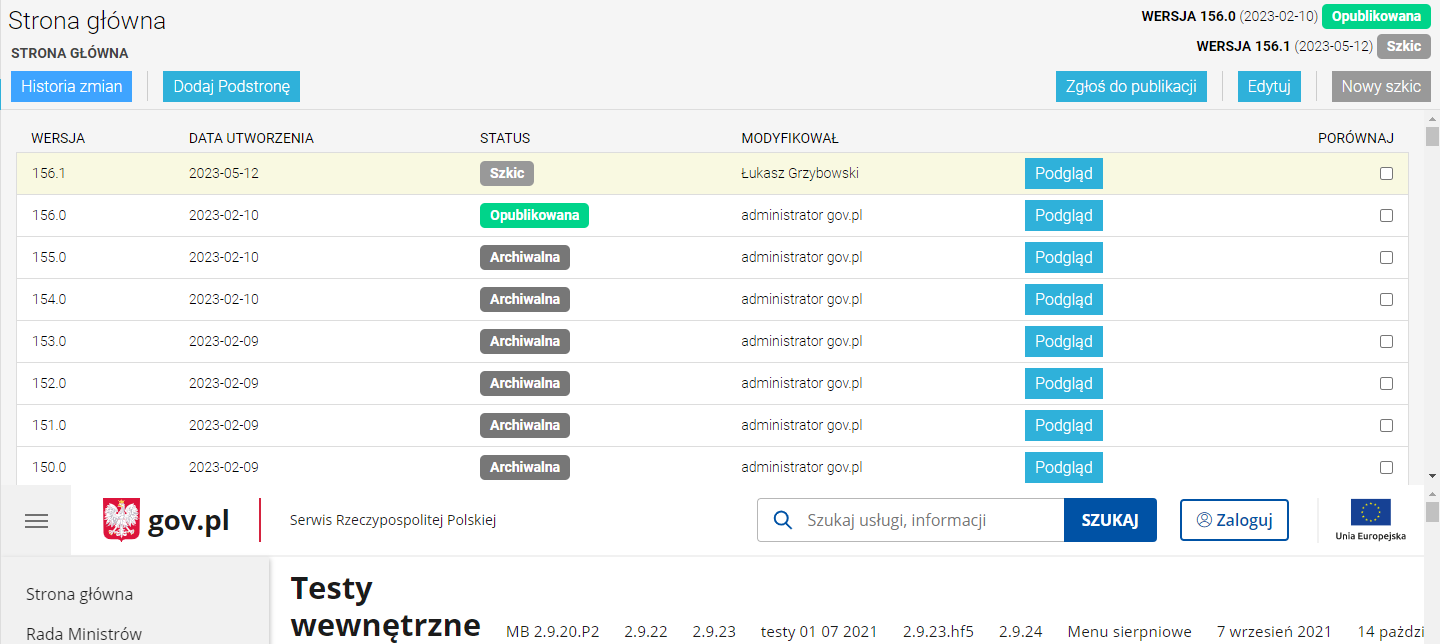Click the PORÓWNAJ column header

click(x=1356, y=138)
